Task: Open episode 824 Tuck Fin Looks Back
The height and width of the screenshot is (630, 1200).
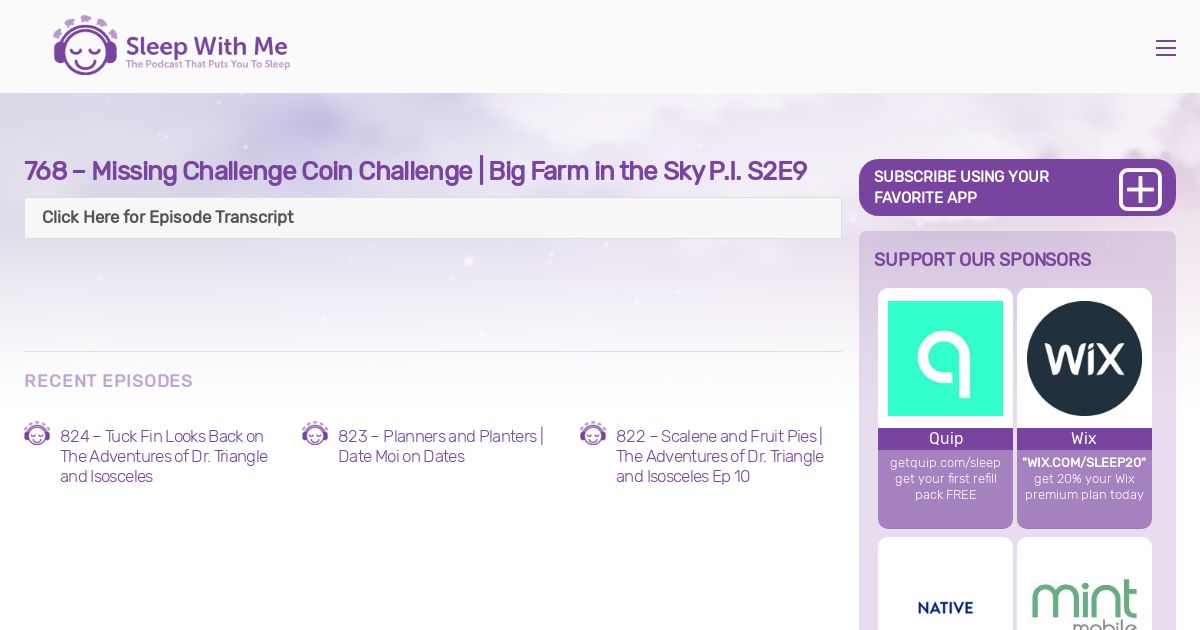Action: pos(164,456)
